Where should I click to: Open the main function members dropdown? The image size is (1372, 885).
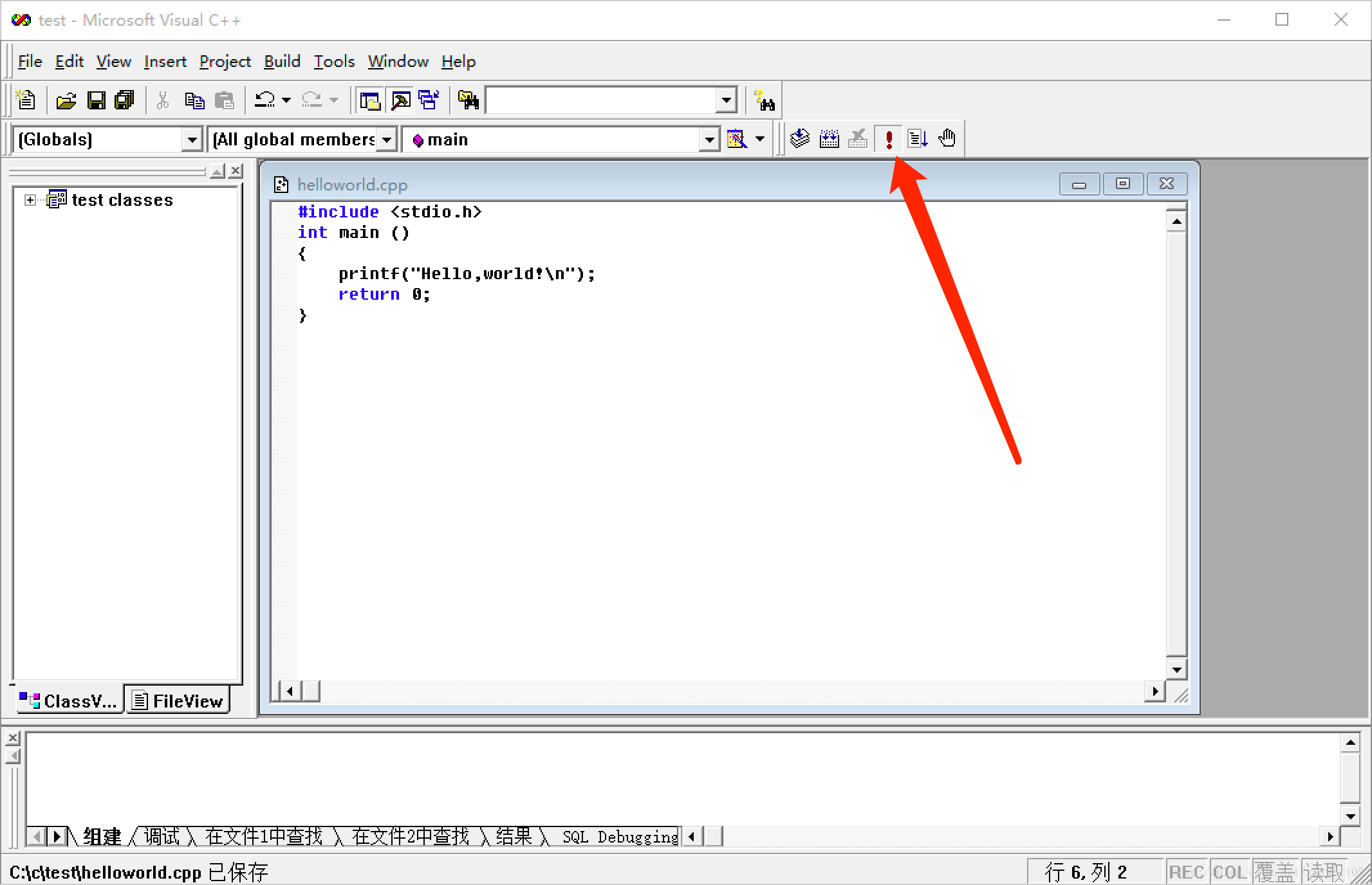pyautogui.click(x=709, y=140)
